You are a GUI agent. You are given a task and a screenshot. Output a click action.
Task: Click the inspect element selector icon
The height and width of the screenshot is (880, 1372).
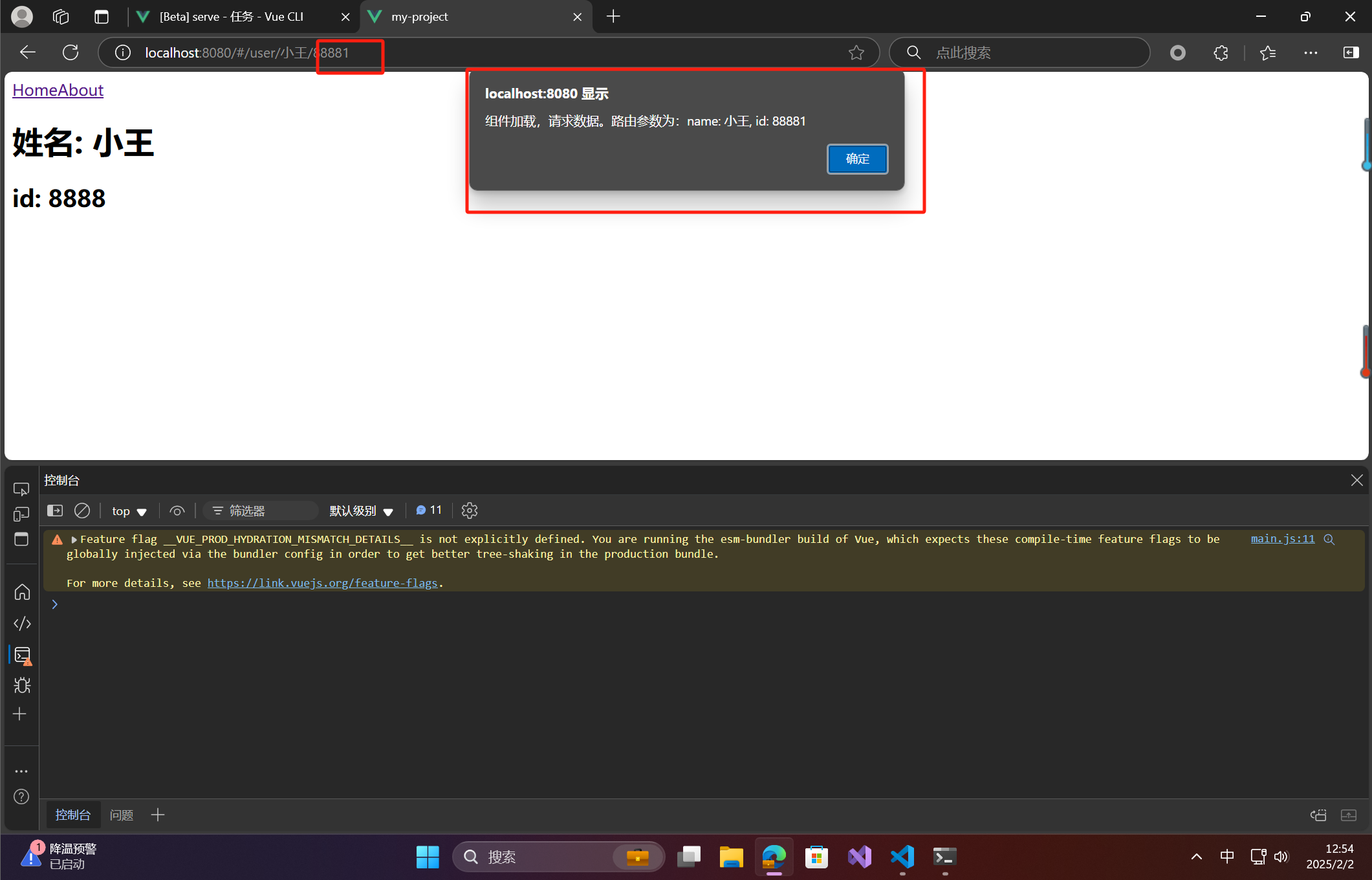21,489
